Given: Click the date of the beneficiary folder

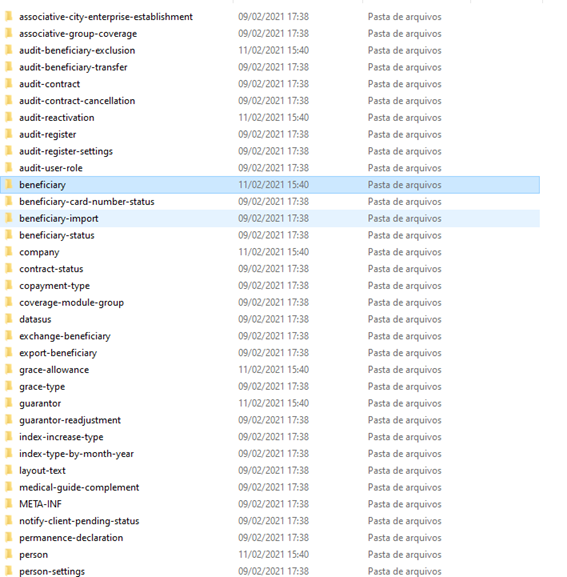Looking at the screenshot, I should pyautogui.click(x=273, y=185).
